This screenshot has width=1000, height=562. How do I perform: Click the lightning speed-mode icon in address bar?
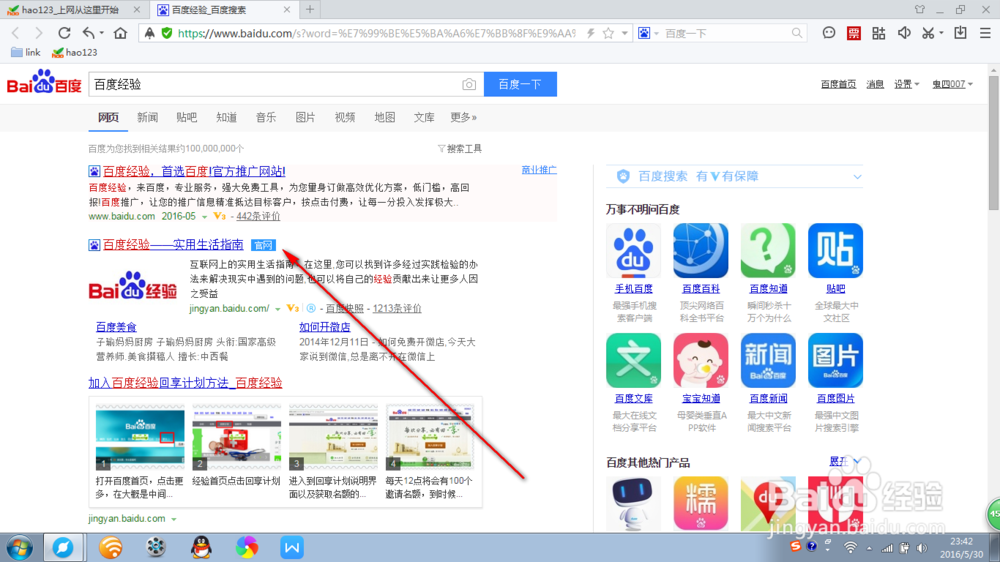[x=591, y=33]
